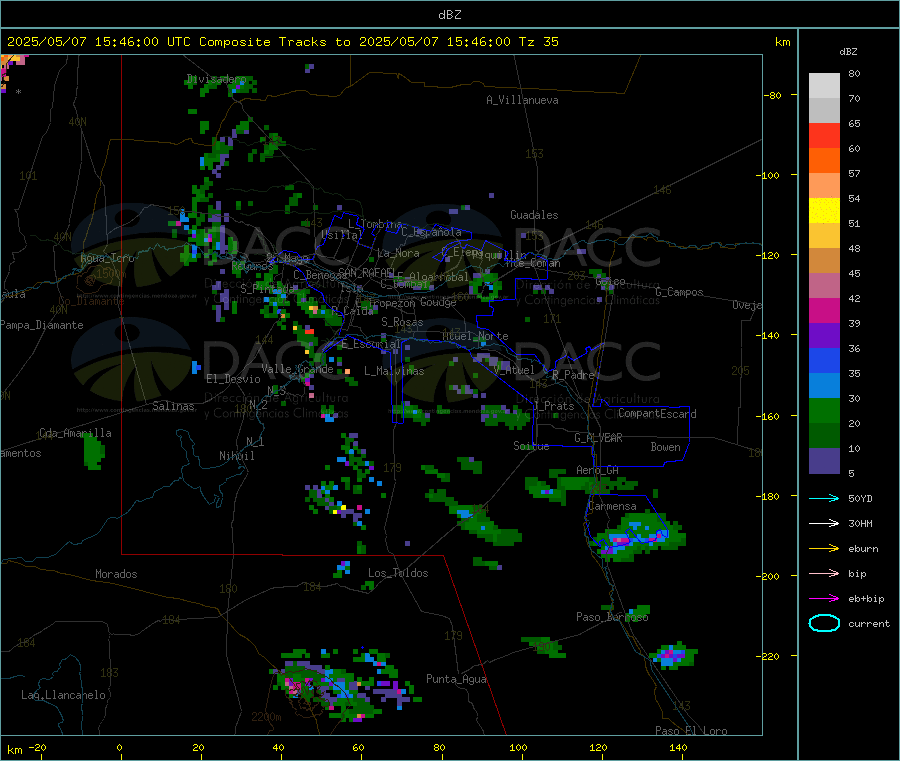Click the 35 dBZ blue color swatch
900x761 pixels.
(824, 360)
